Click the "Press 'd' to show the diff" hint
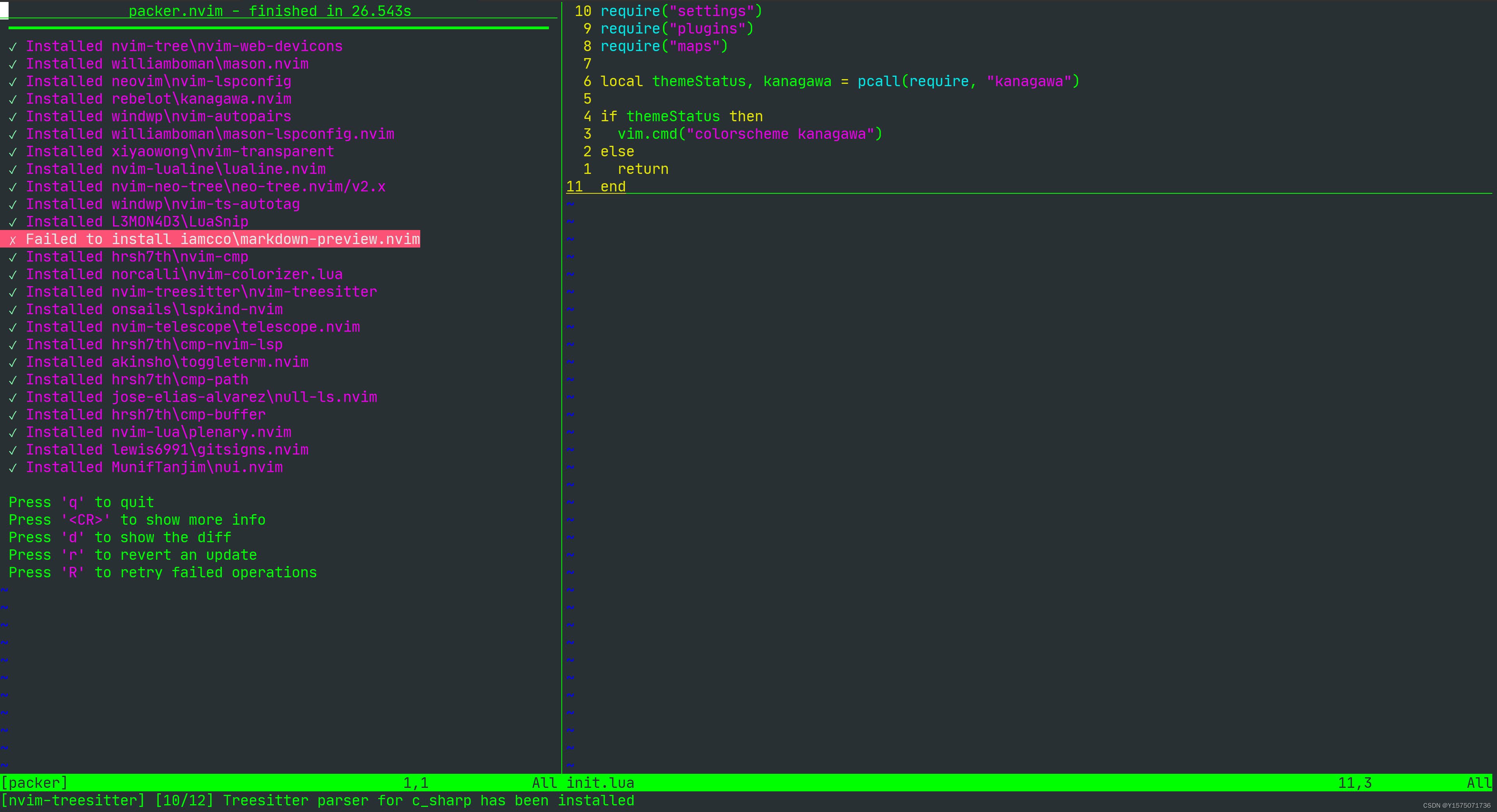The width and height of the screenshot is (1497, 812). coord(120,538)
